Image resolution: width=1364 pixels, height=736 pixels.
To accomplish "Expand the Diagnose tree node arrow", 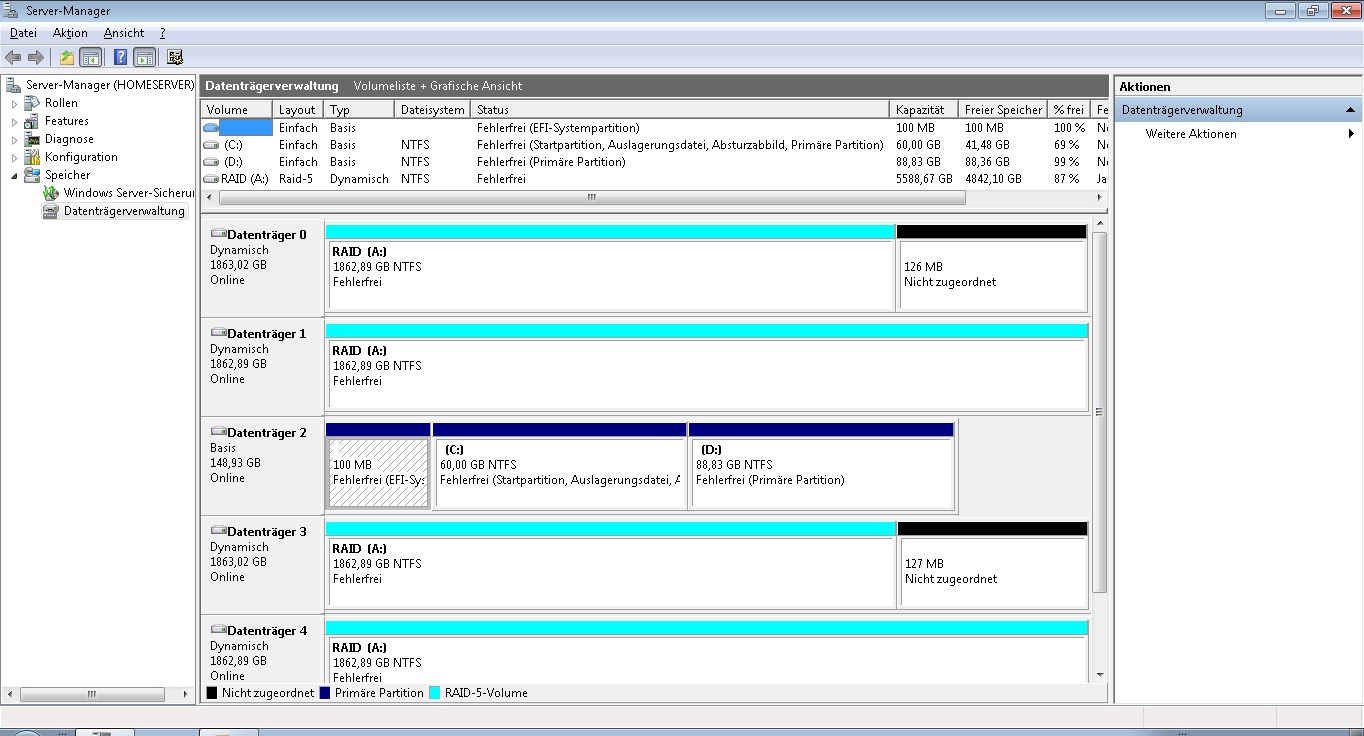I will 14,139.
